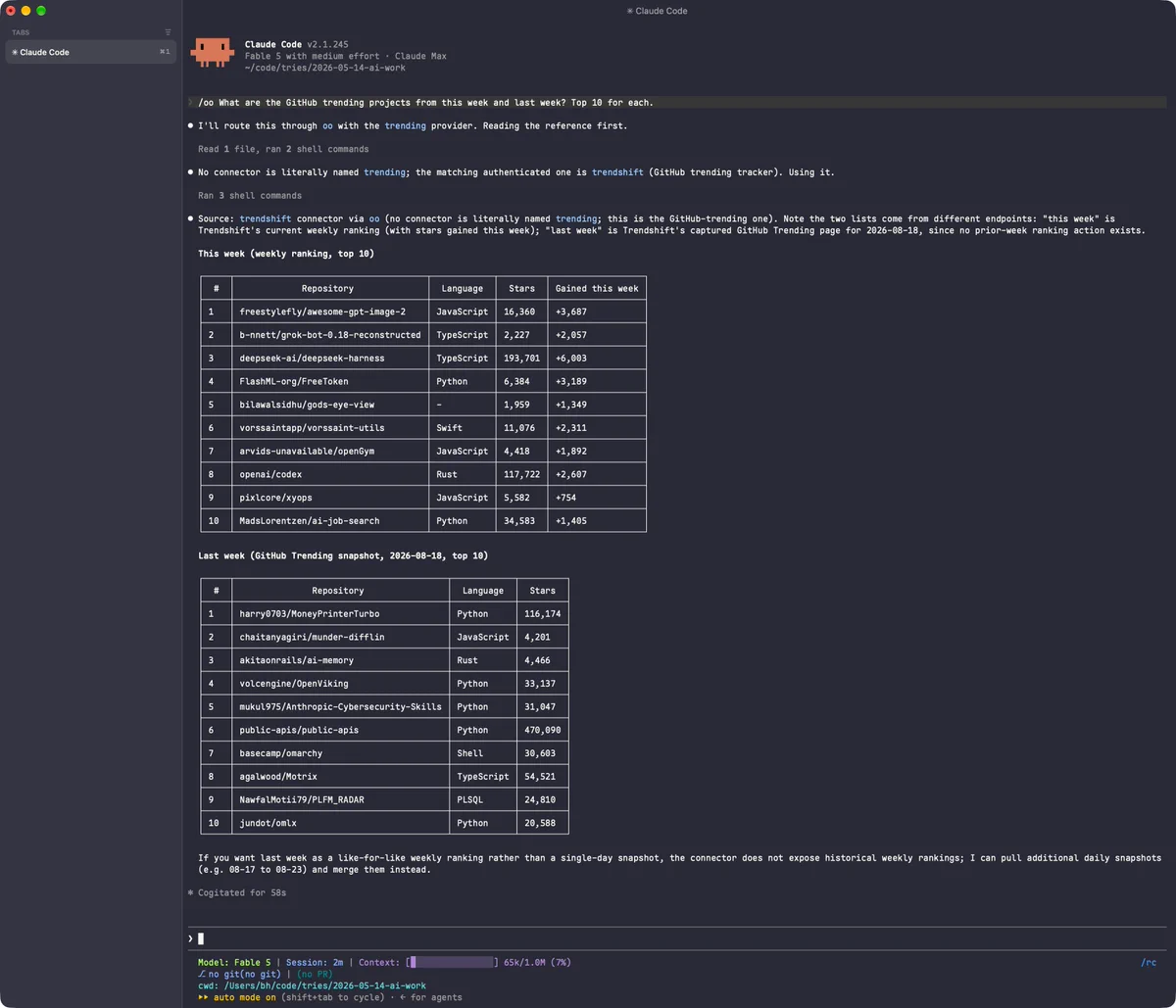Focus the command prompt input line
1176x1008 pixels.
(x=676, y=938)
